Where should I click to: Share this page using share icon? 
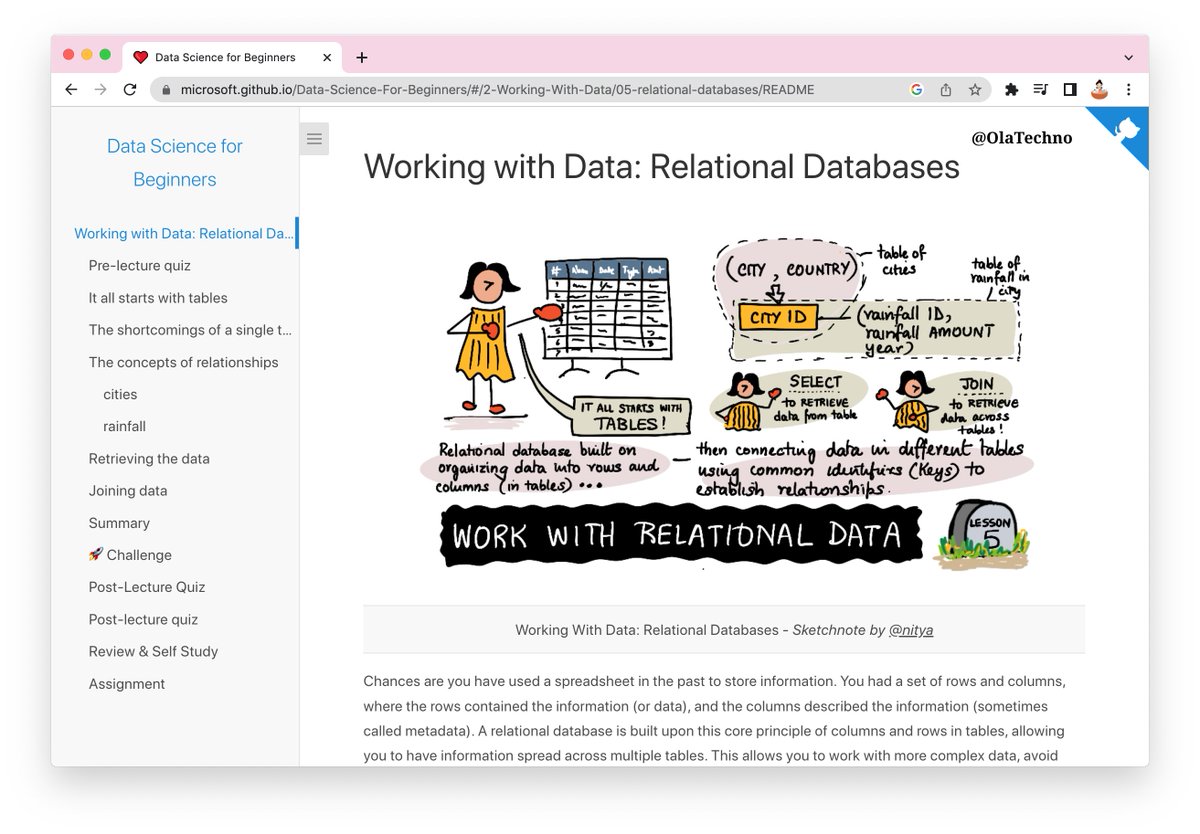point(946,89)
